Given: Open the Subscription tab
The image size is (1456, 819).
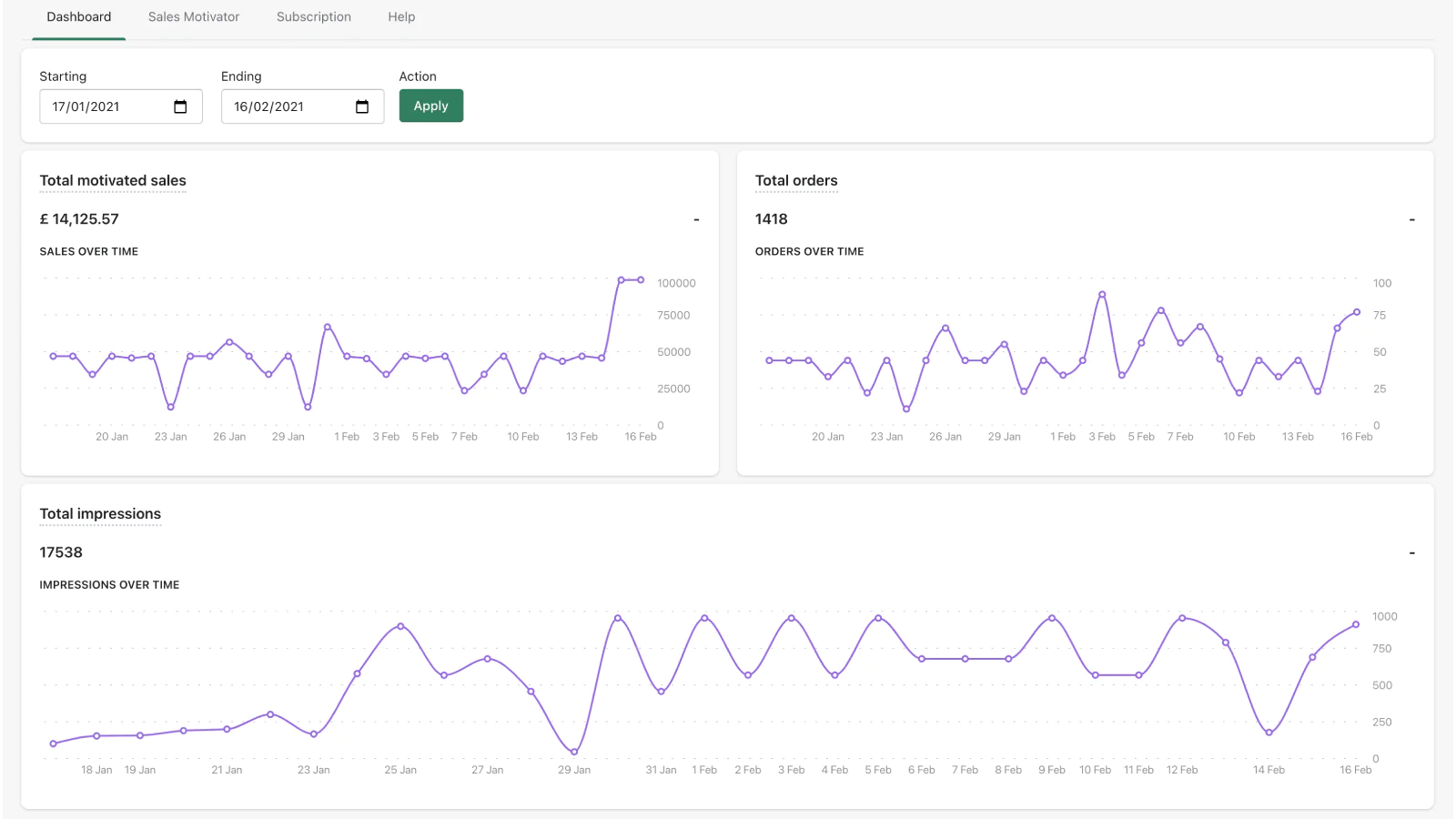Looking at the screenshot, I should pyautogui.click(x=314, y=16).
